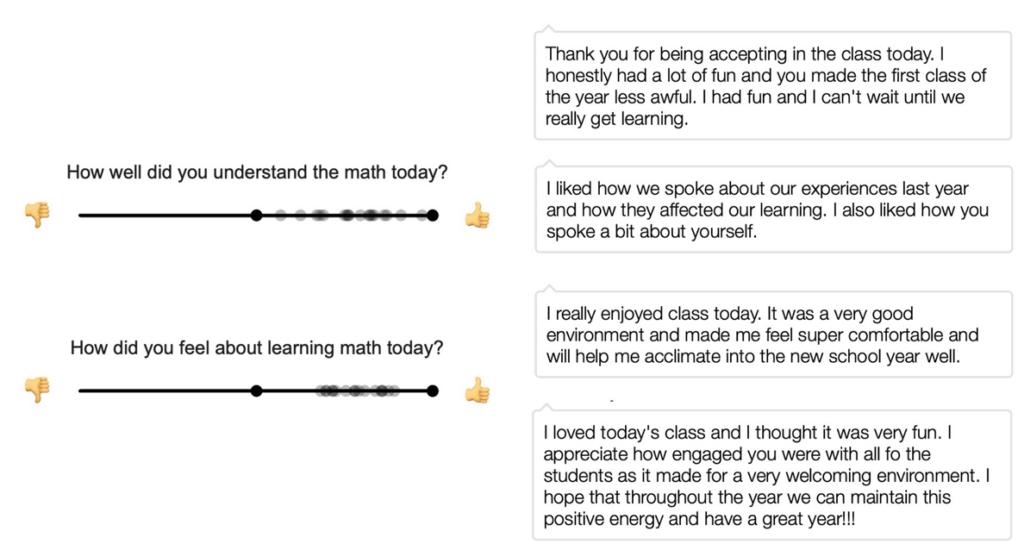Click thumbs-down icon for feeling about math question
The width and height of the screenshot is (1024, 550).
[x=37, y=390]
